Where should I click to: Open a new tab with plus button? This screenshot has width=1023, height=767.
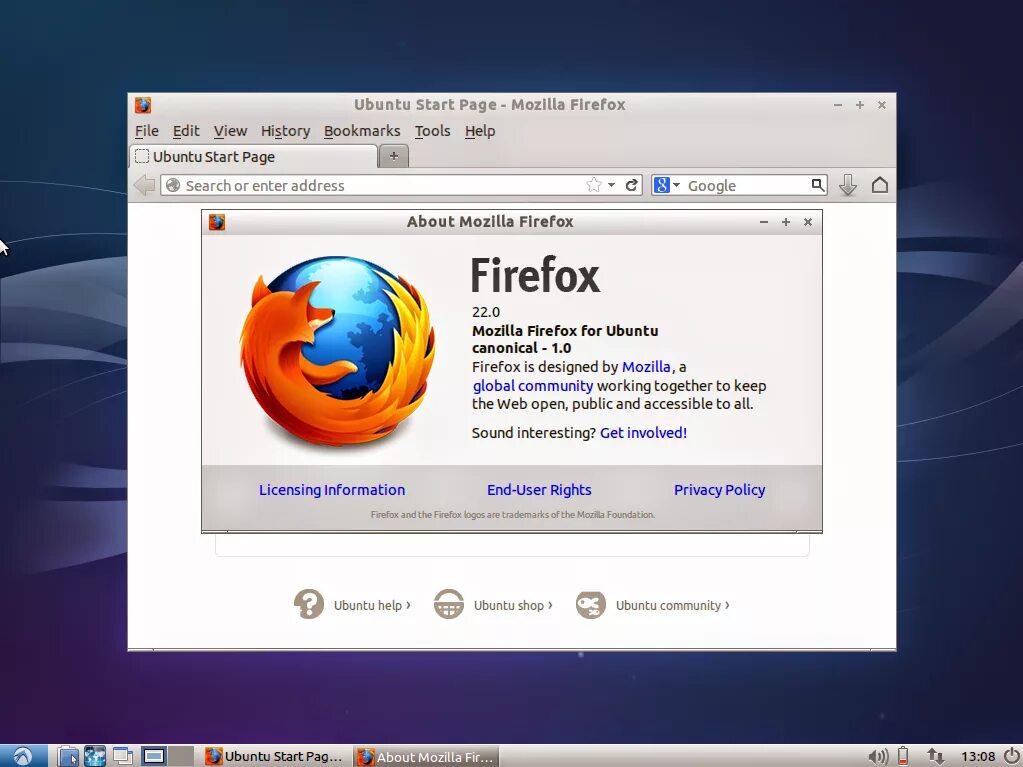click(x=393, y=156)
